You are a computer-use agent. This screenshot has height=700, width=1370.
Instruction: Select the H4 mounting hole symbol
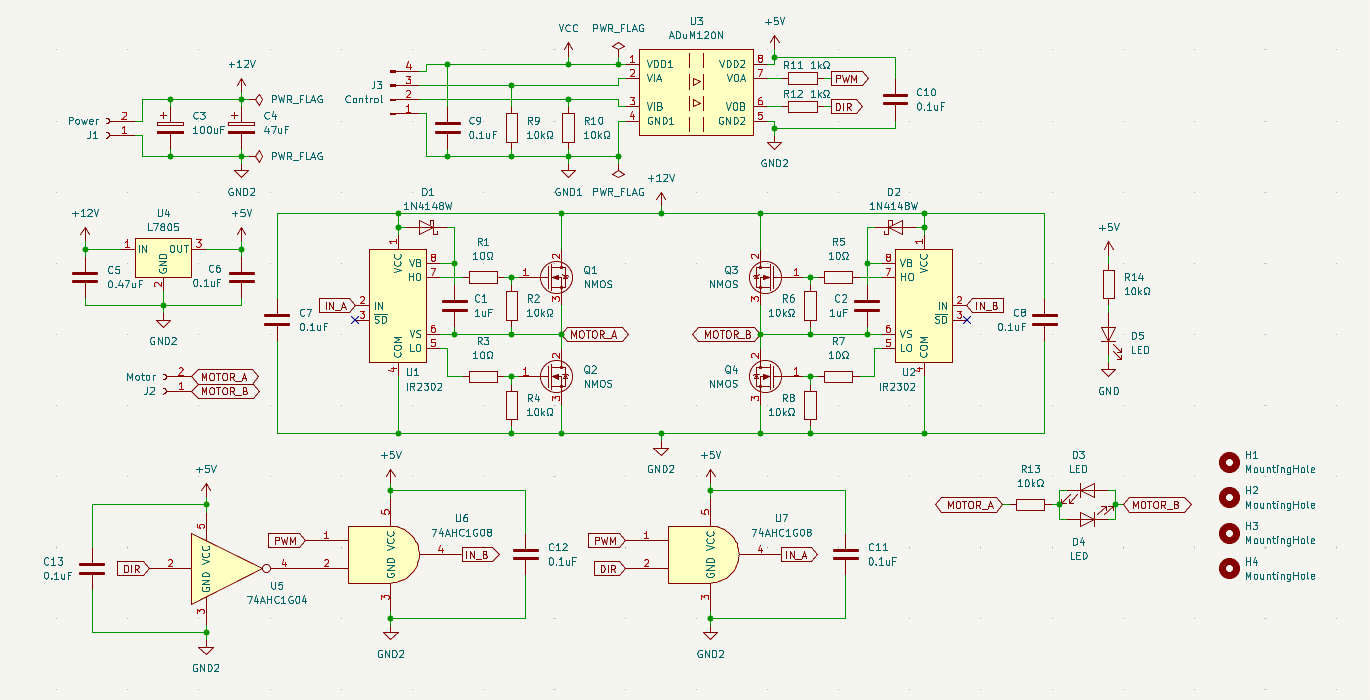[x=1228, y=569]
